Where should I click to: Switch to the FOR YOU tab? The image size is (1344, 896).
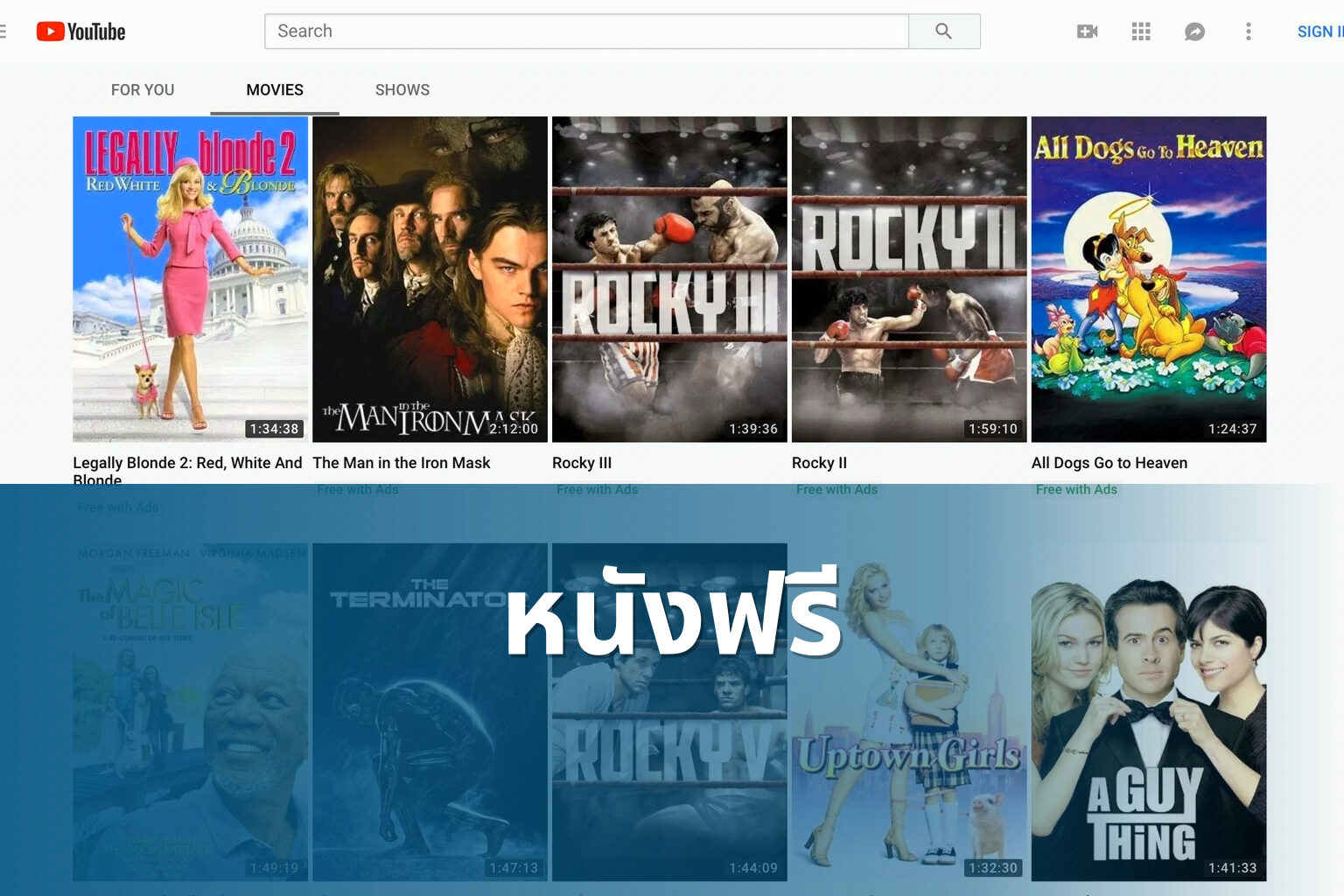[x=143, y=90]
